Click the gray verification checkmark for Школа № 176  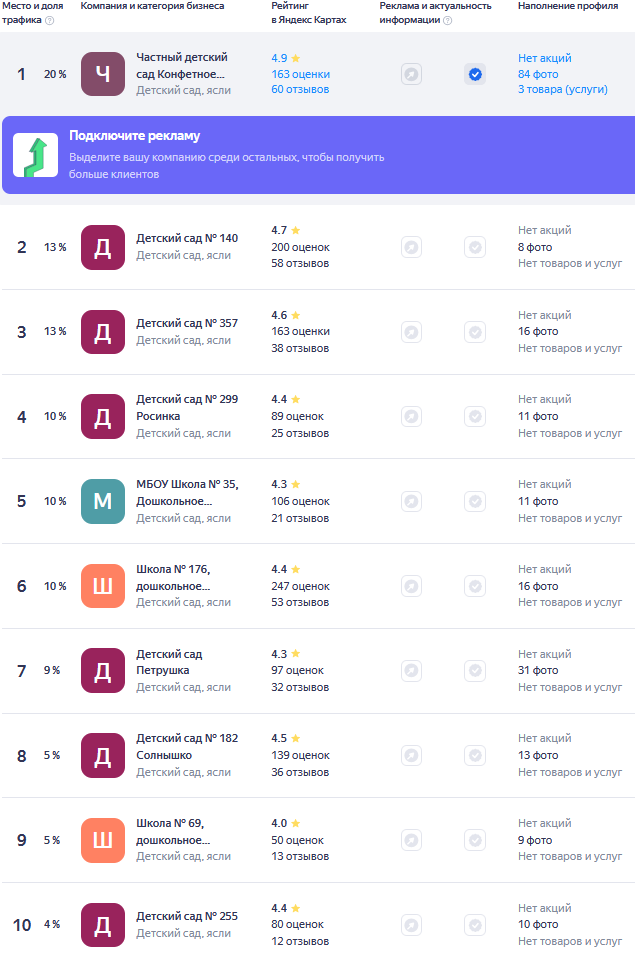[x=475, y=586]
